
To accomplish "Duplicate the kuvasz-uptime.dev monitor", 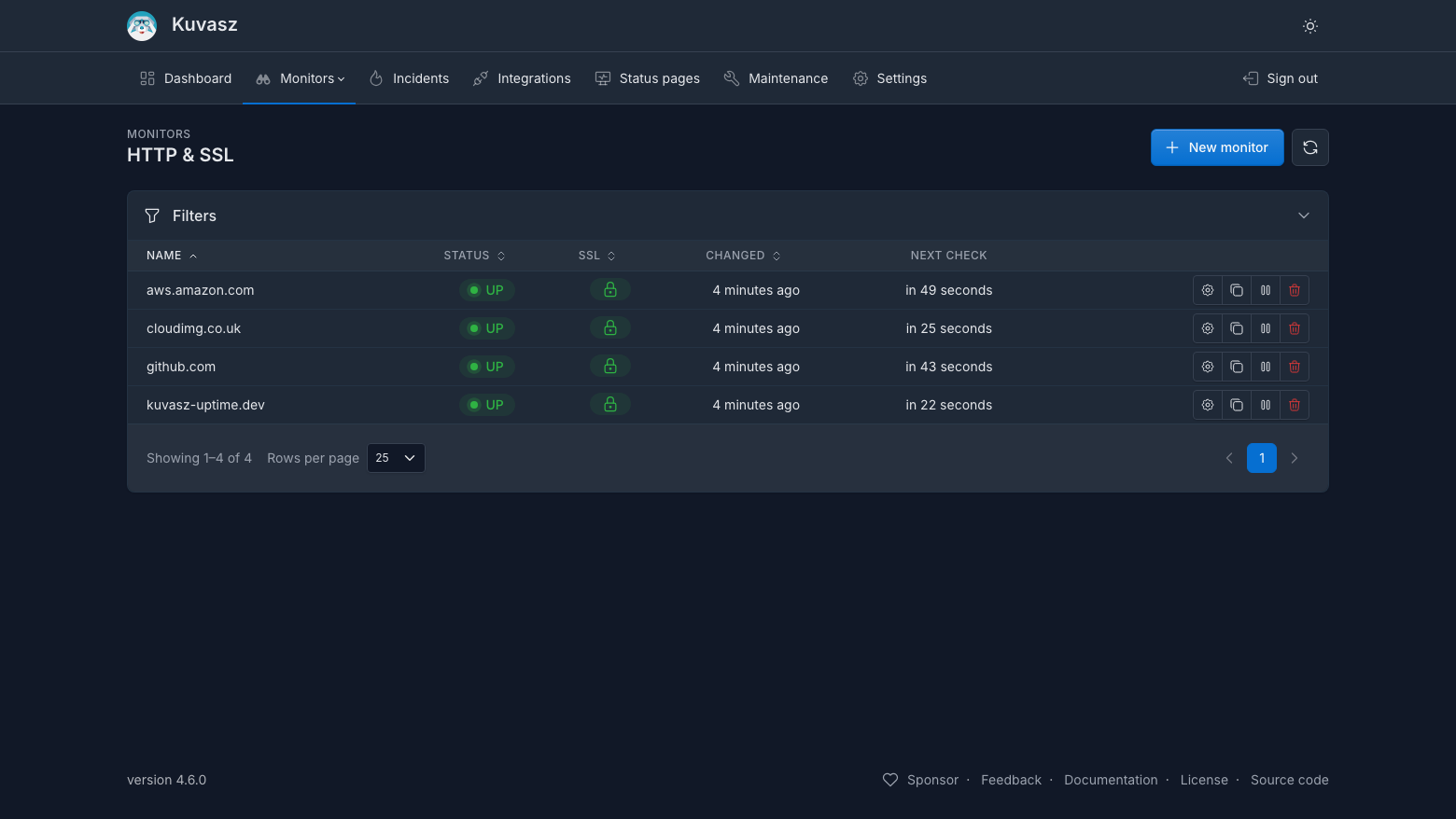I will point(1237,405).
